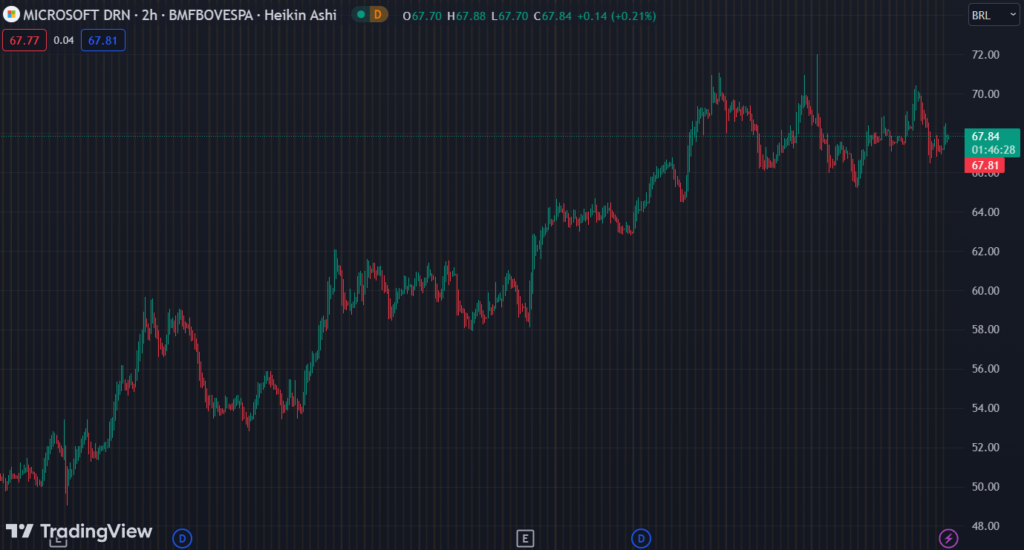Click the C67.84 close value in header

pos(552,16)
